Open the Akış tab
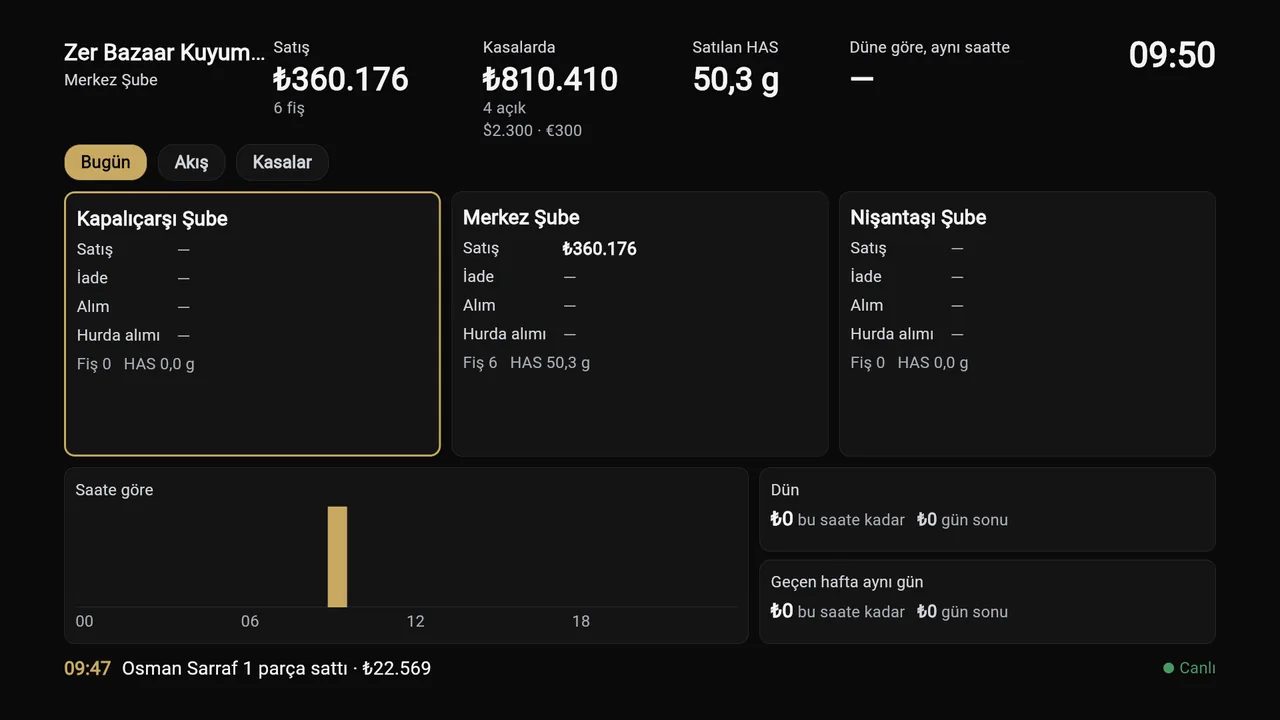 point(191,162)
